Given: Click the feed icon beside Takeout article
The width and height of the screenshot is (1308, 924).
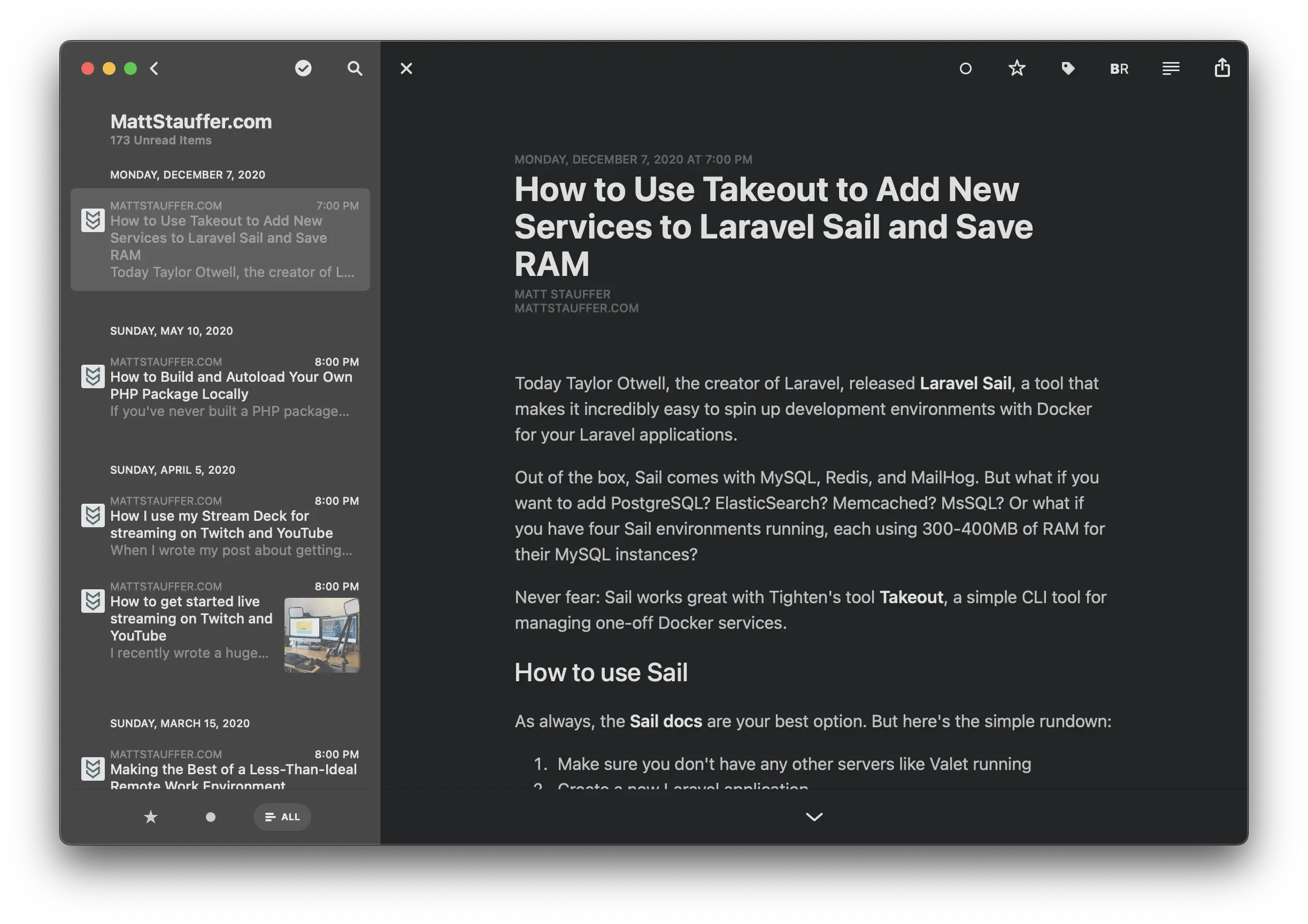Looking at the screenshot, I should [x=93, y=220].
